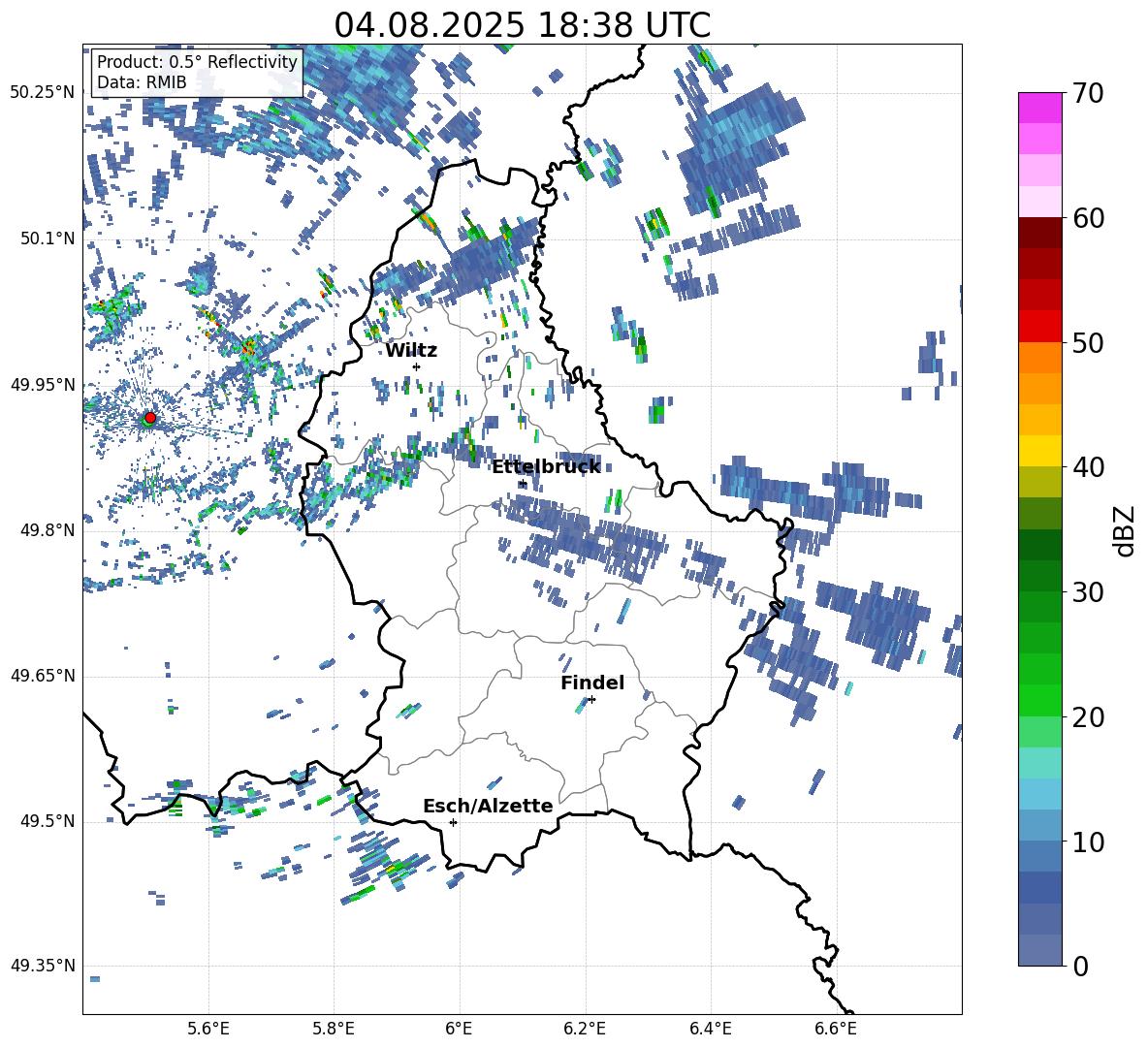Click the Esch/Alzette city label
The width and height of the screenshot is (1148, 1048).
coord(489,806)
